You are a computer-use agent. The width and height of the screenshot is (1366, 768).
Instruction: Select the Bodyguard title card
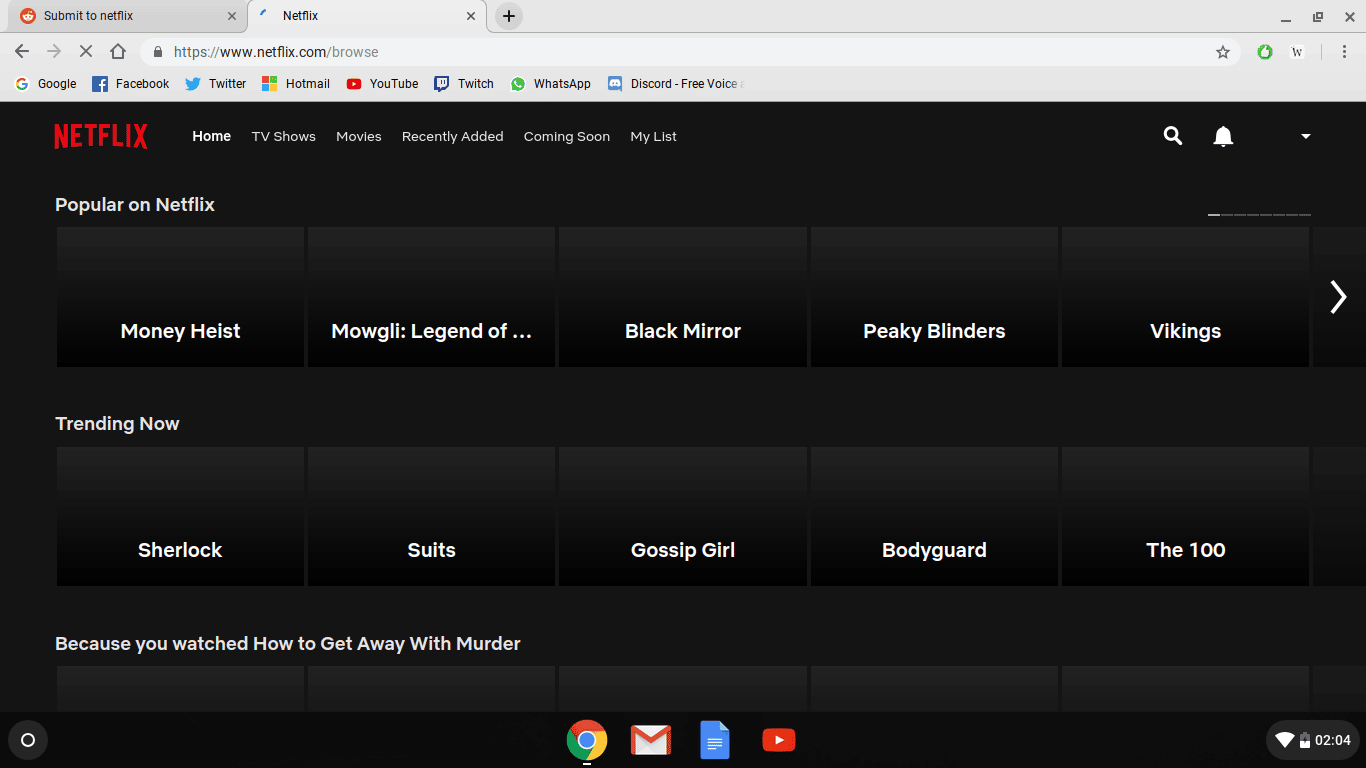point(934,516)
